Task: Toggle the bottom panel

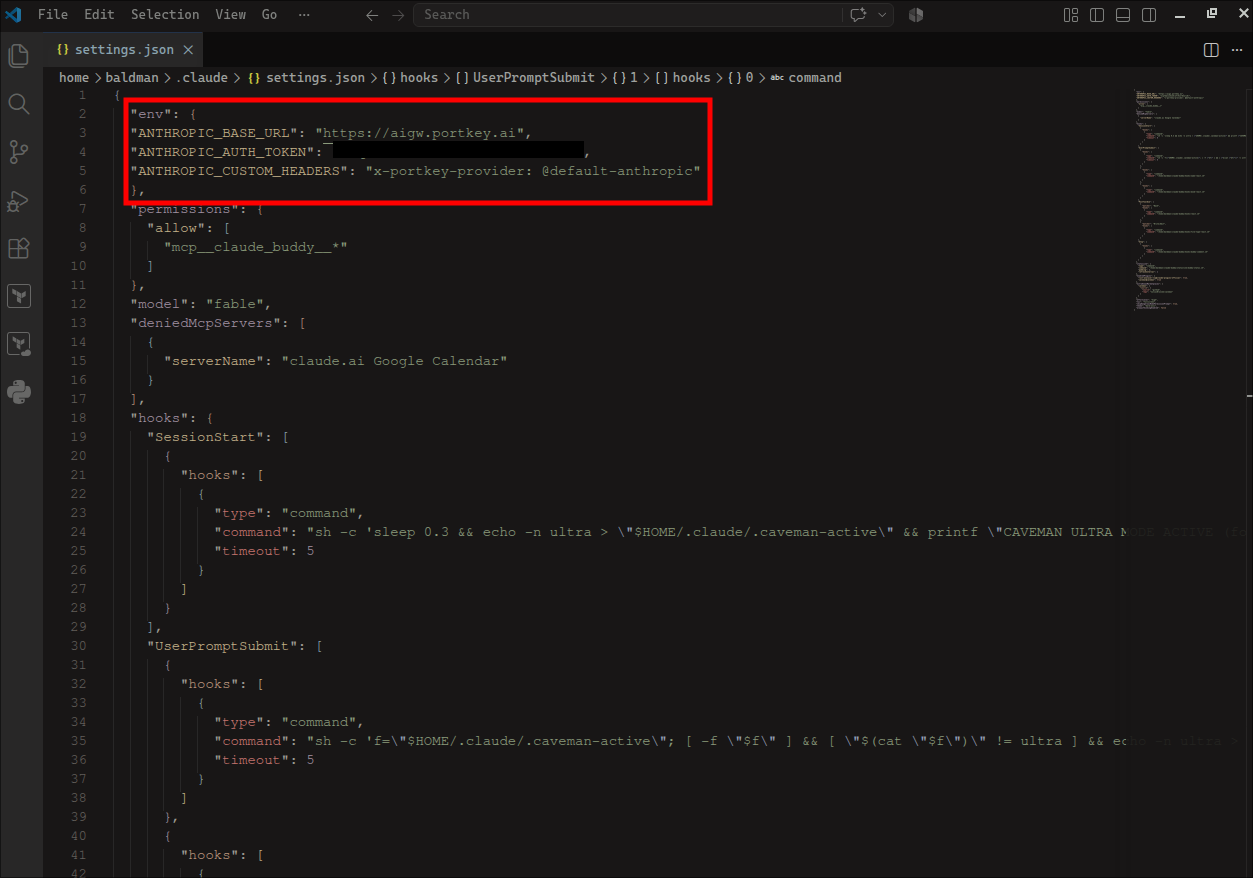Action: pyautogui.click(x=1123, y=15)
